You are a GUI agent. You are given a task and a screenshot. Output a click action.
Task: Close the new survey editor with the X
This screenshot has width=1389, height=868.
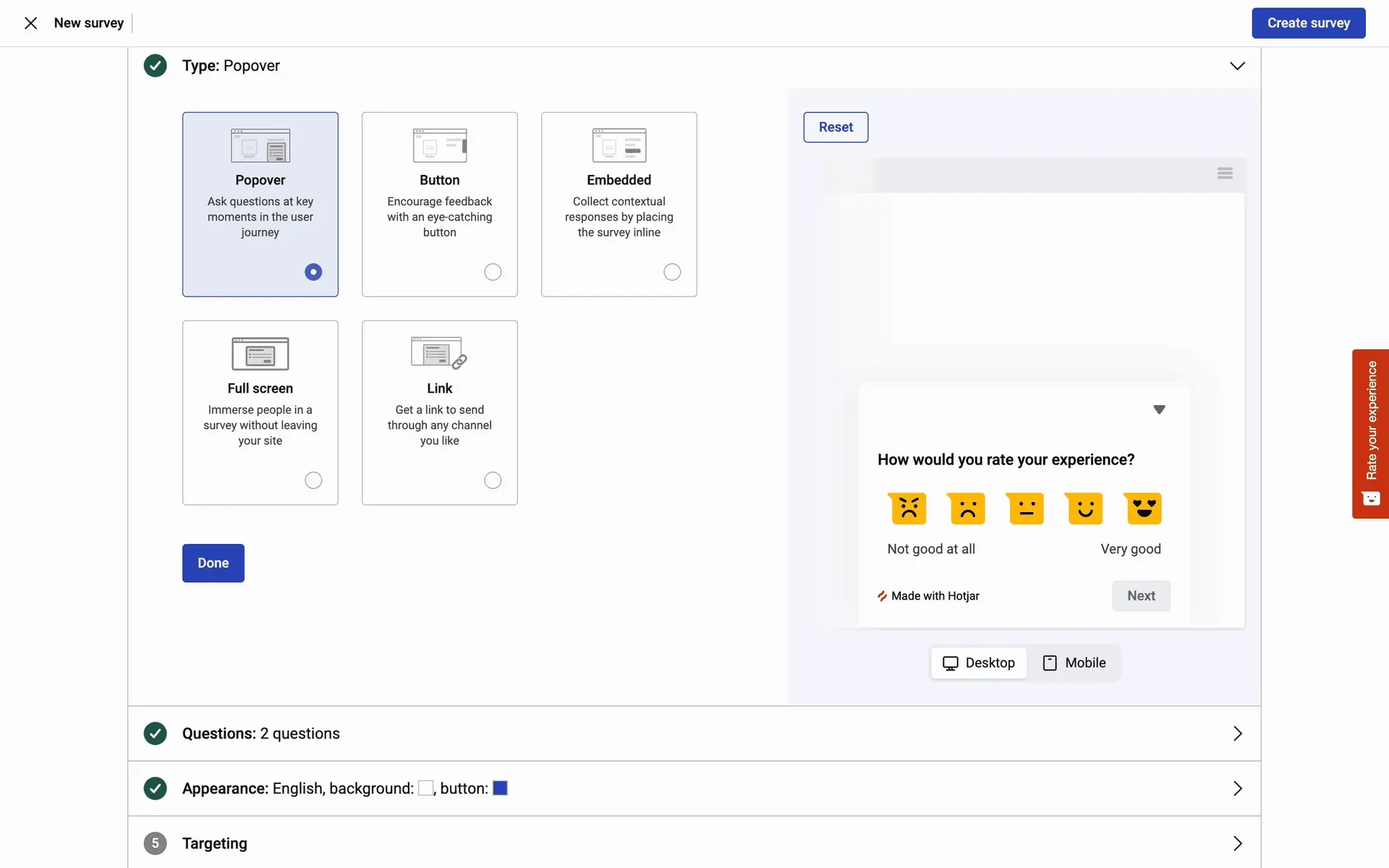[x=30, y=23]
